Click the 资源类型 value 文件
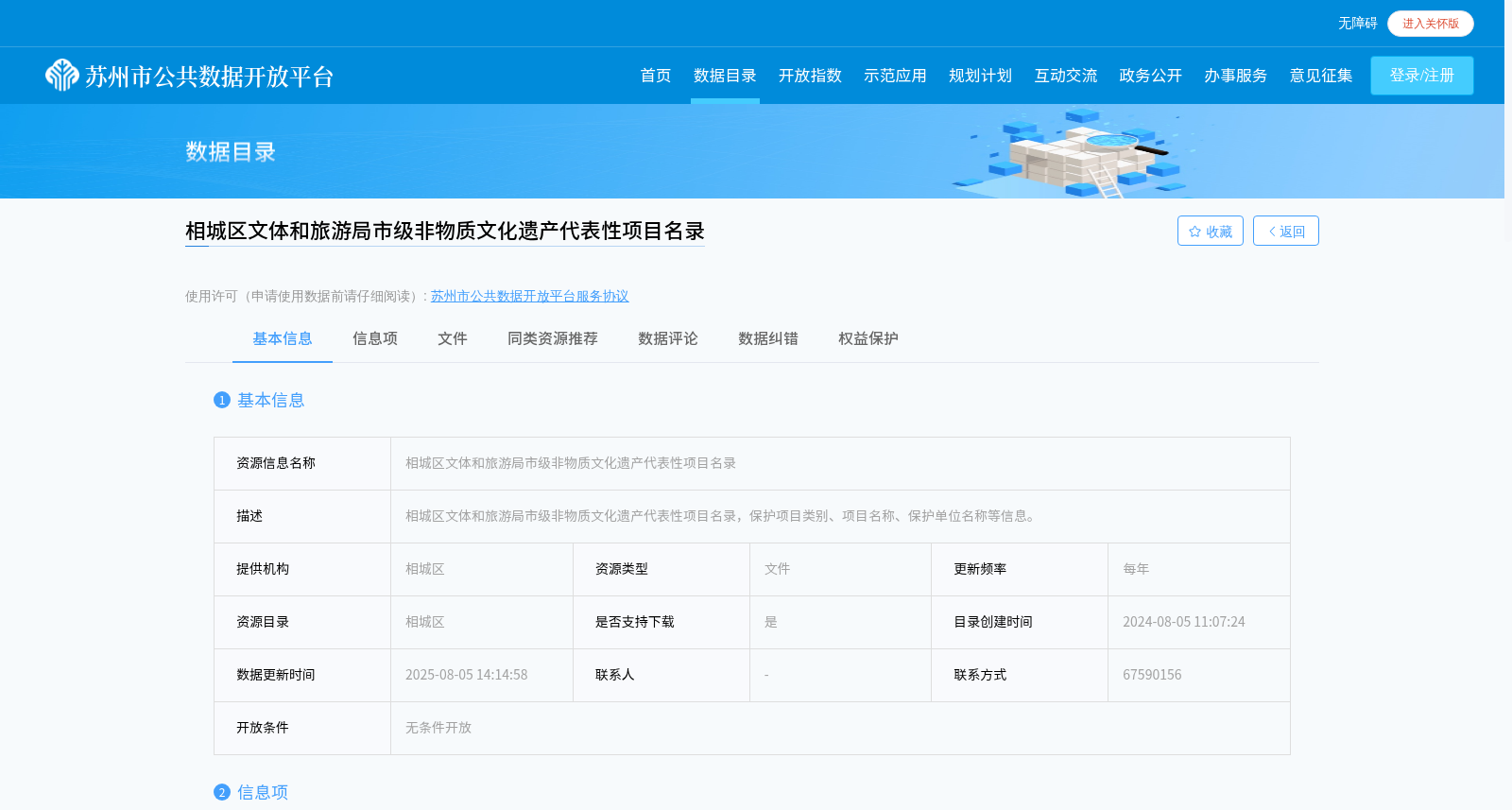 (777, 569)
